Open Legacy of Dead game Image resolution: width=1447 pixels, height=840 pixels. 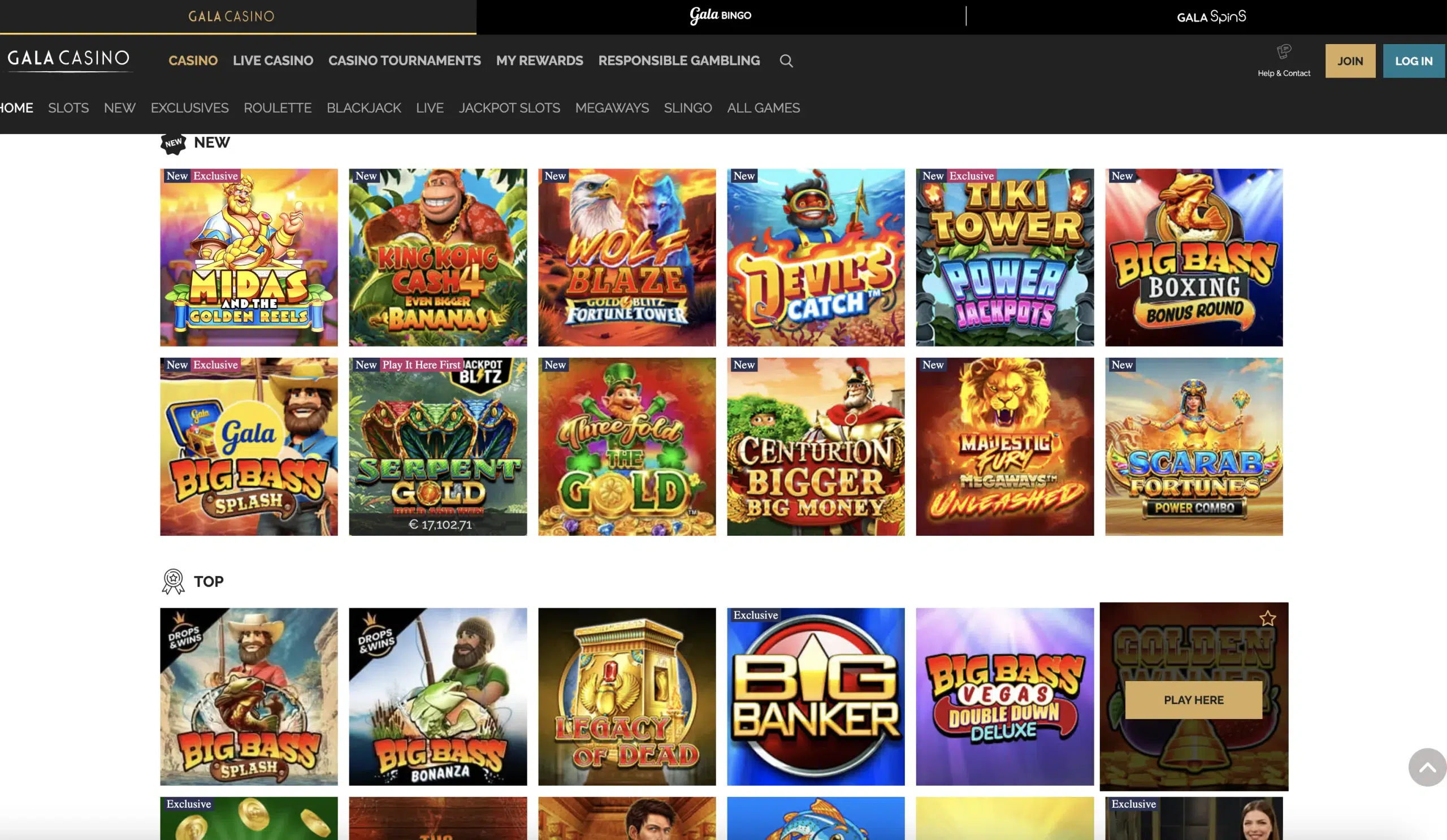(627, 696)
